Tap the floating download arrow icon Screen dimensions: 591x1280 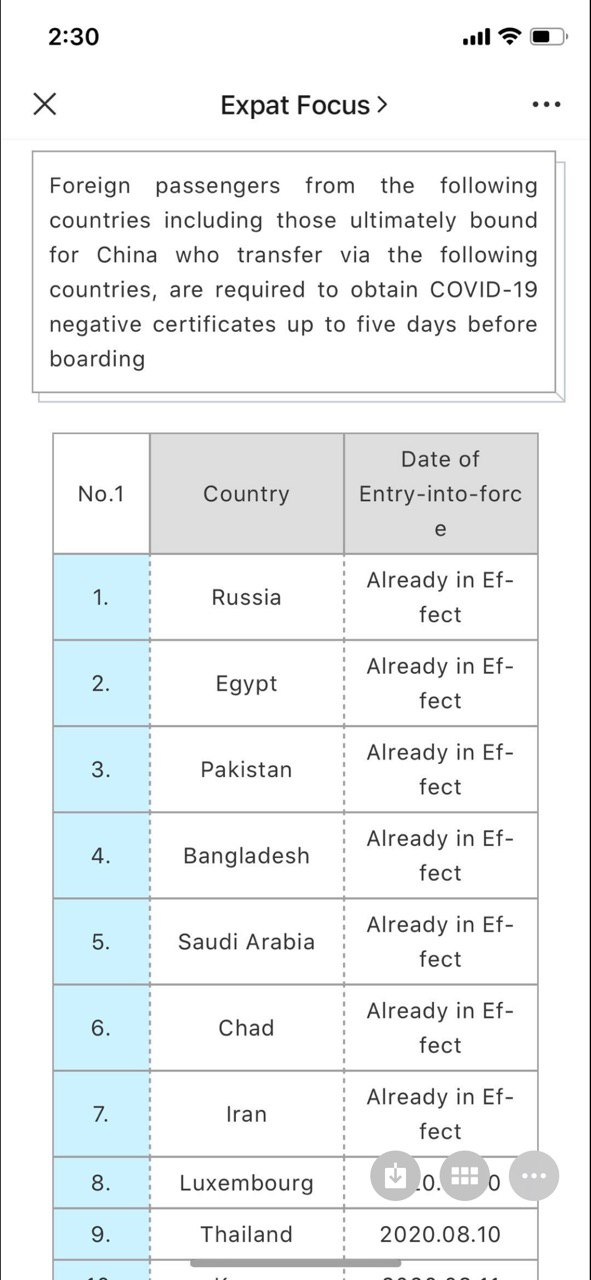(x=395, y=1176)
